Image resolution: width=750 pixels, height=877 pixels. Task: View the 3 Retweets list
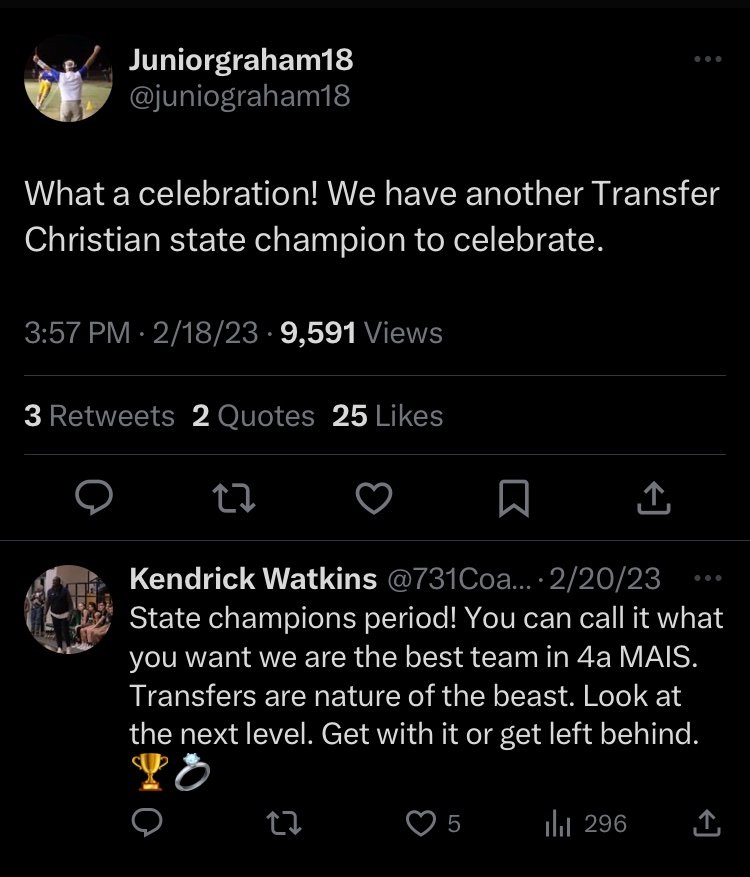pyautogui.click(x=99, y=416)
